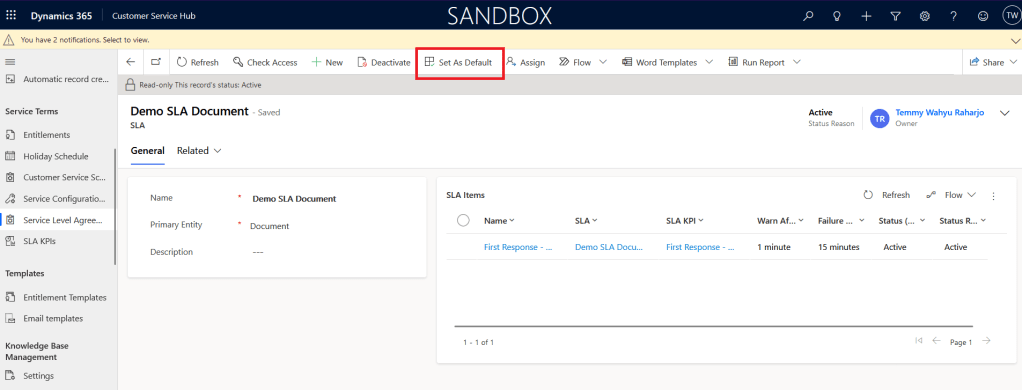Screen dimensions: 1022x390
Task: Select the General tab
Action: click(147, 151)
